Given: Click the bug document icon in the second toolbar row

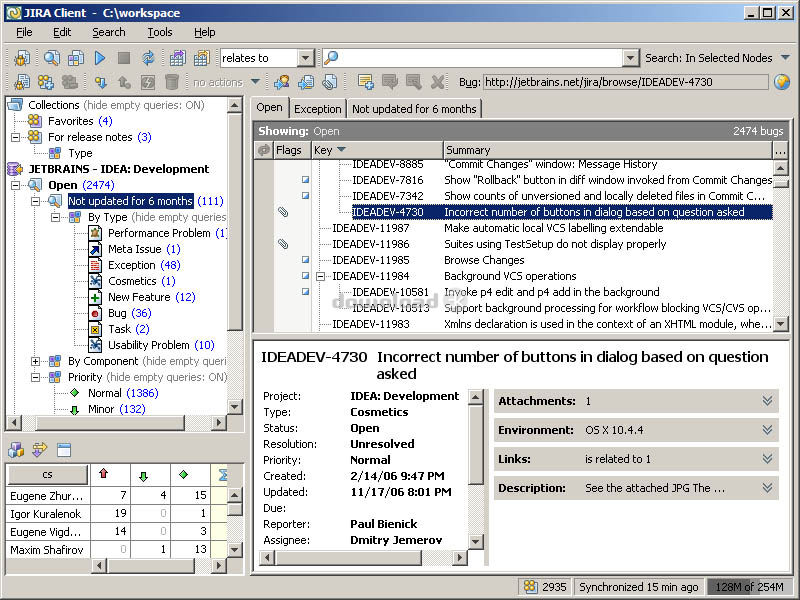Looking at the screenshot, I should 22,82.
